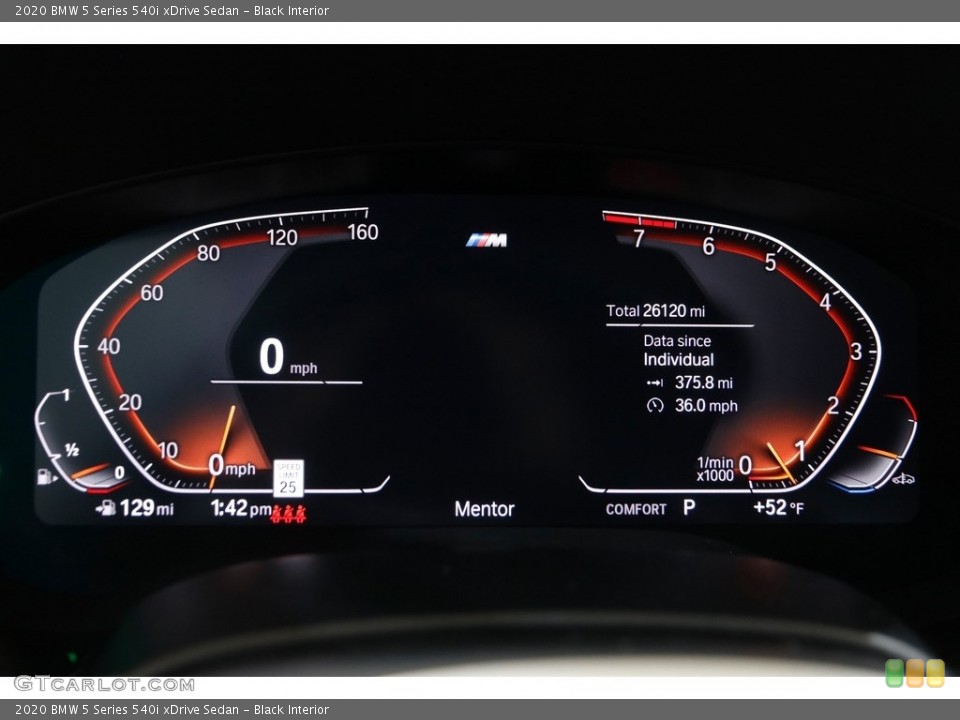Click the 1:42 pm clock
960x720 pixels.
point(241,508)
